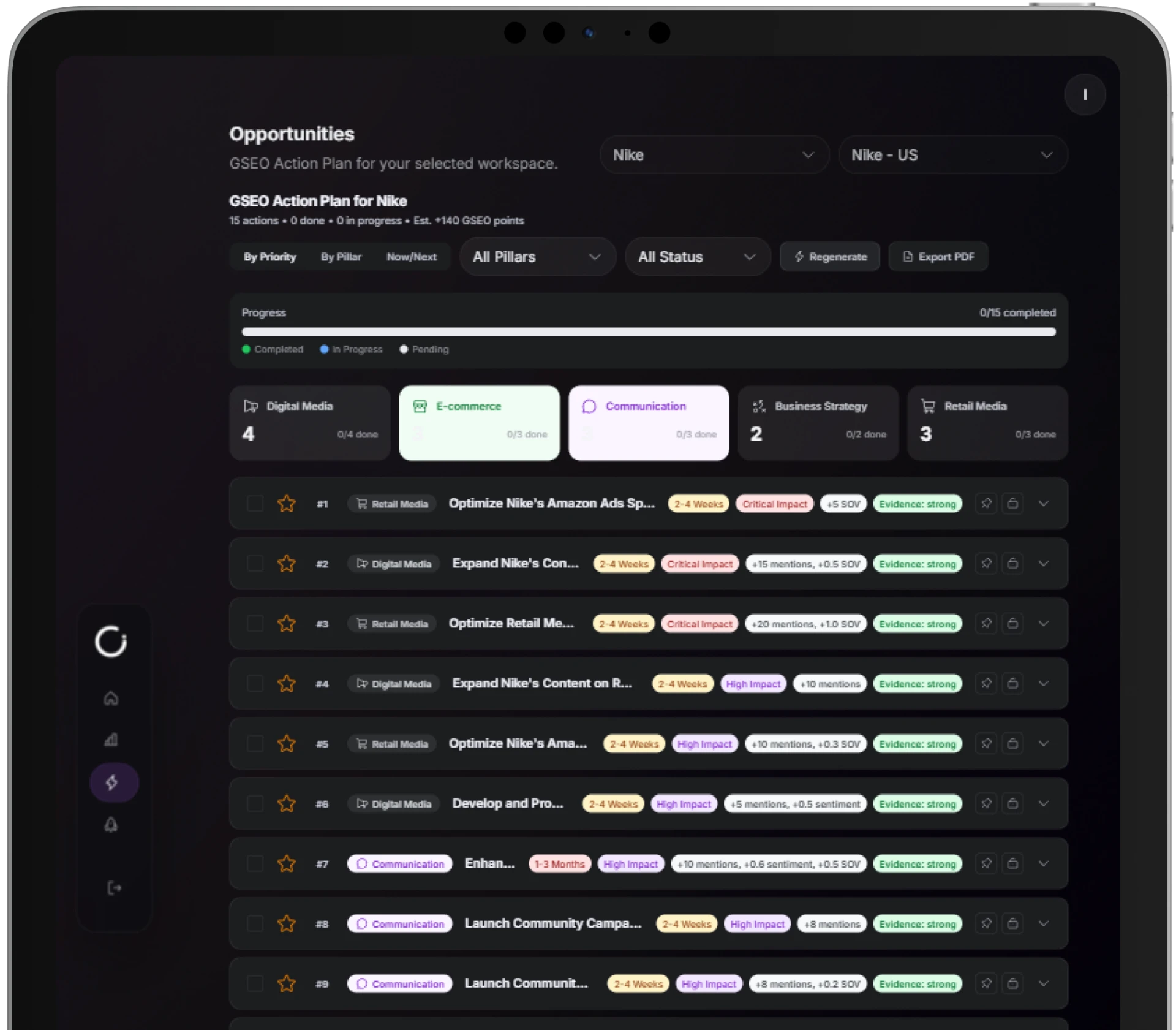The image size is (1176, 1030).
Task: Pin action #7 with its pin icon
Action: [x=986, y=863]
